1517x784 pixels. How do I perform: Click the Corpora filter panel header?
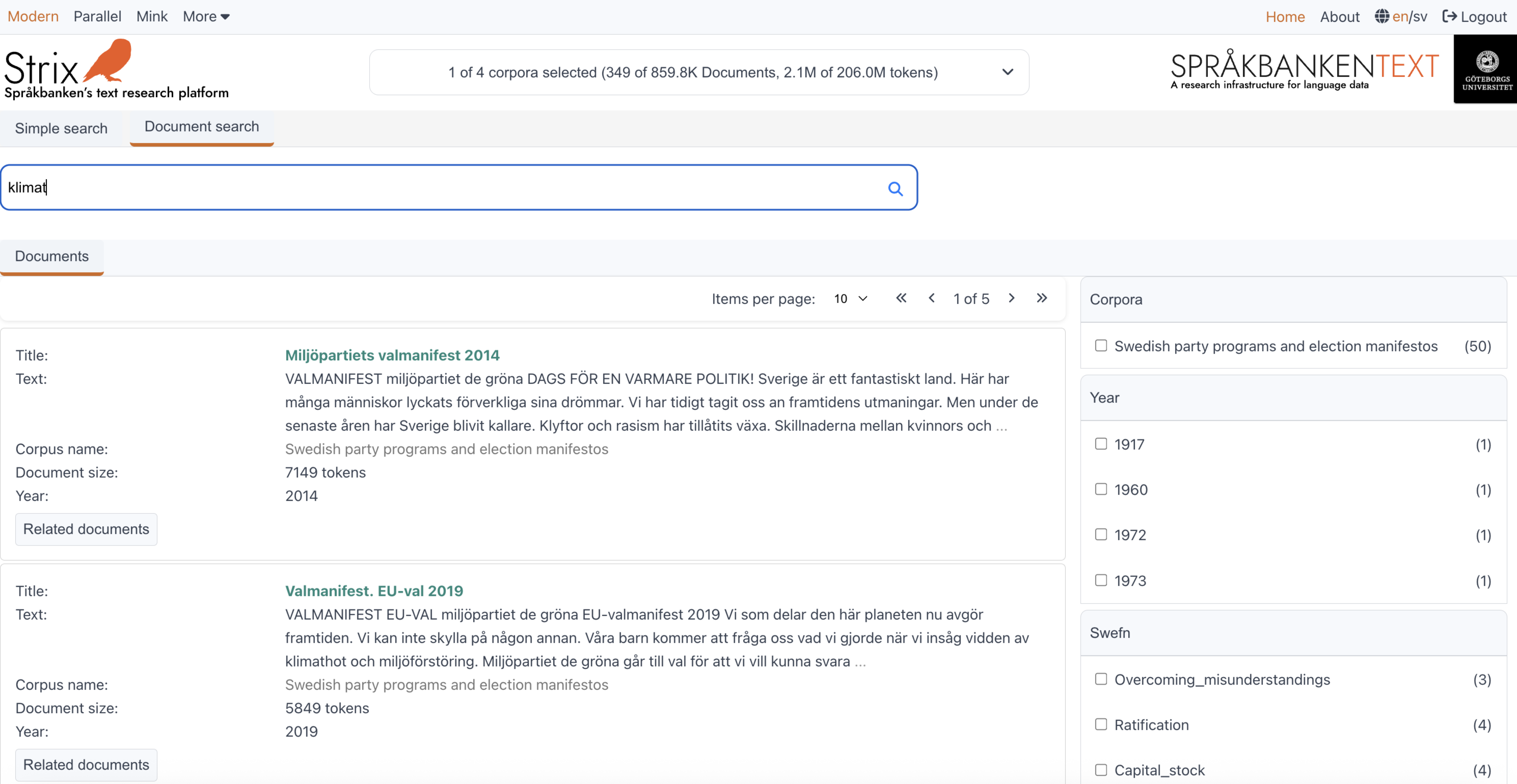1293,300
